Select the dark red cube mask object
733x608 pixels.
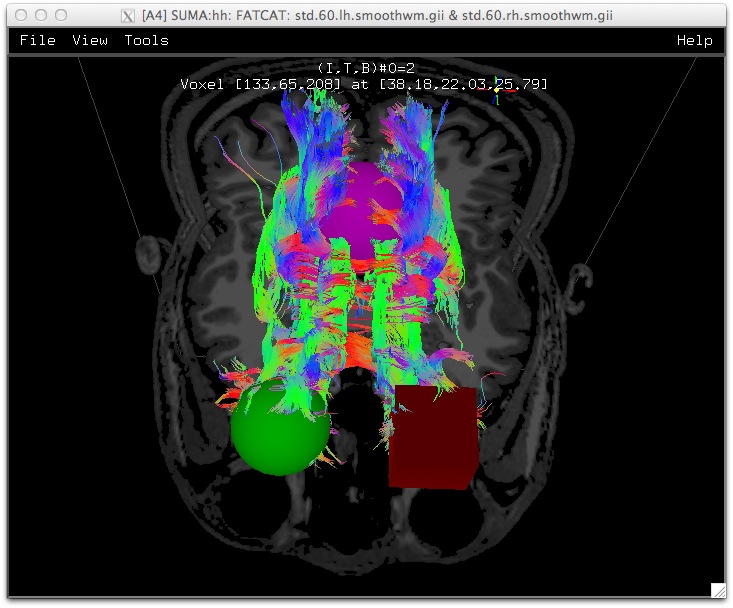432,437
